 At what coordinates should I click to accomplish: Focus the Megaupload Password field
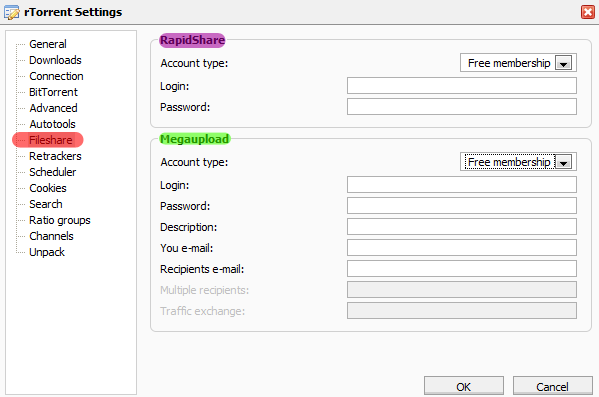462,206
